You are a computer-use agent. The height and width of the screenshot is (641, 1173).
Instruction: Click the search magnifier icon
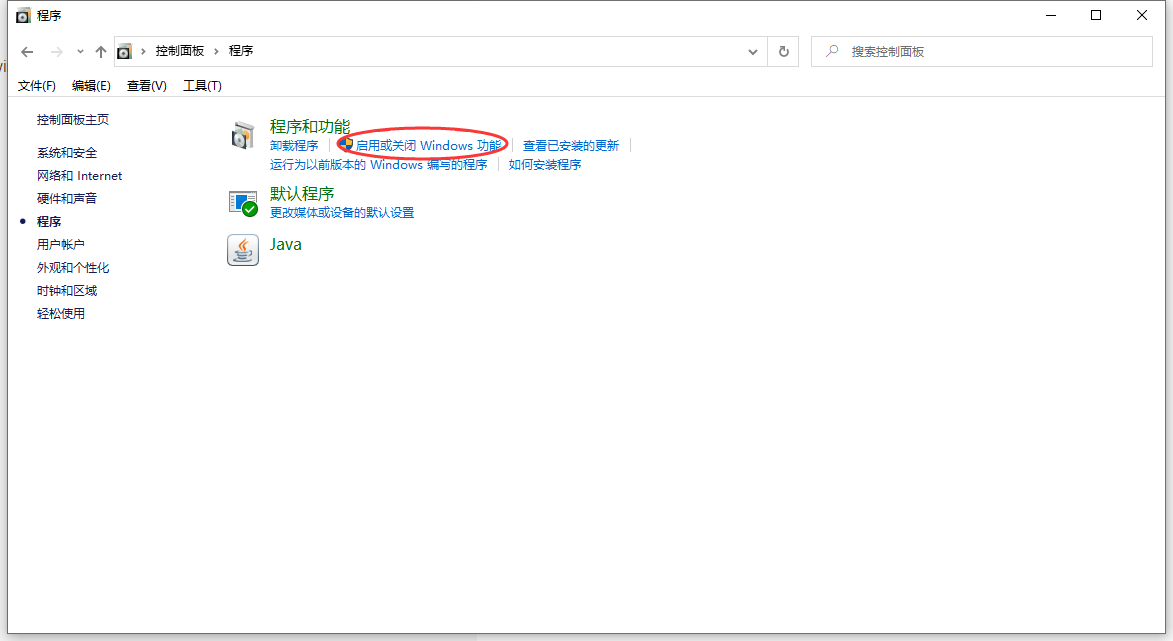(x=832, y=51)
